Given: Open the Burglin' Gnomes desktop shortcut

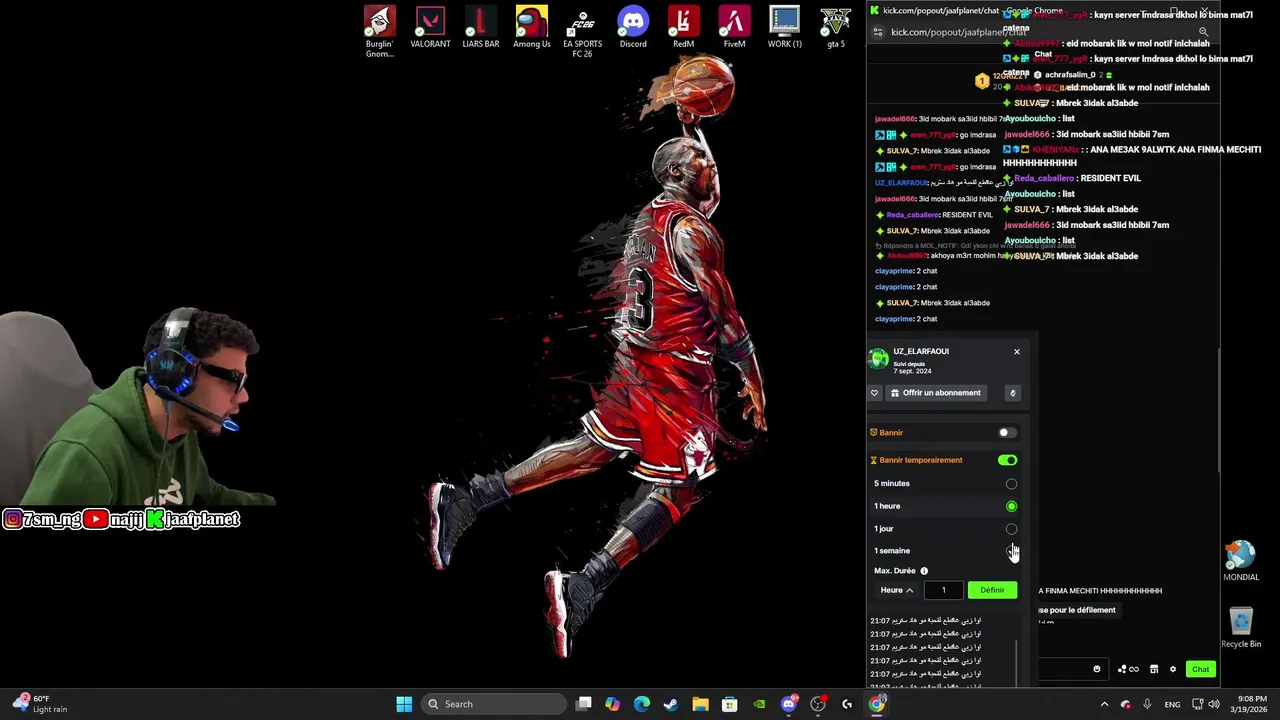Looking at the screenshot, I should pos(379,32).
